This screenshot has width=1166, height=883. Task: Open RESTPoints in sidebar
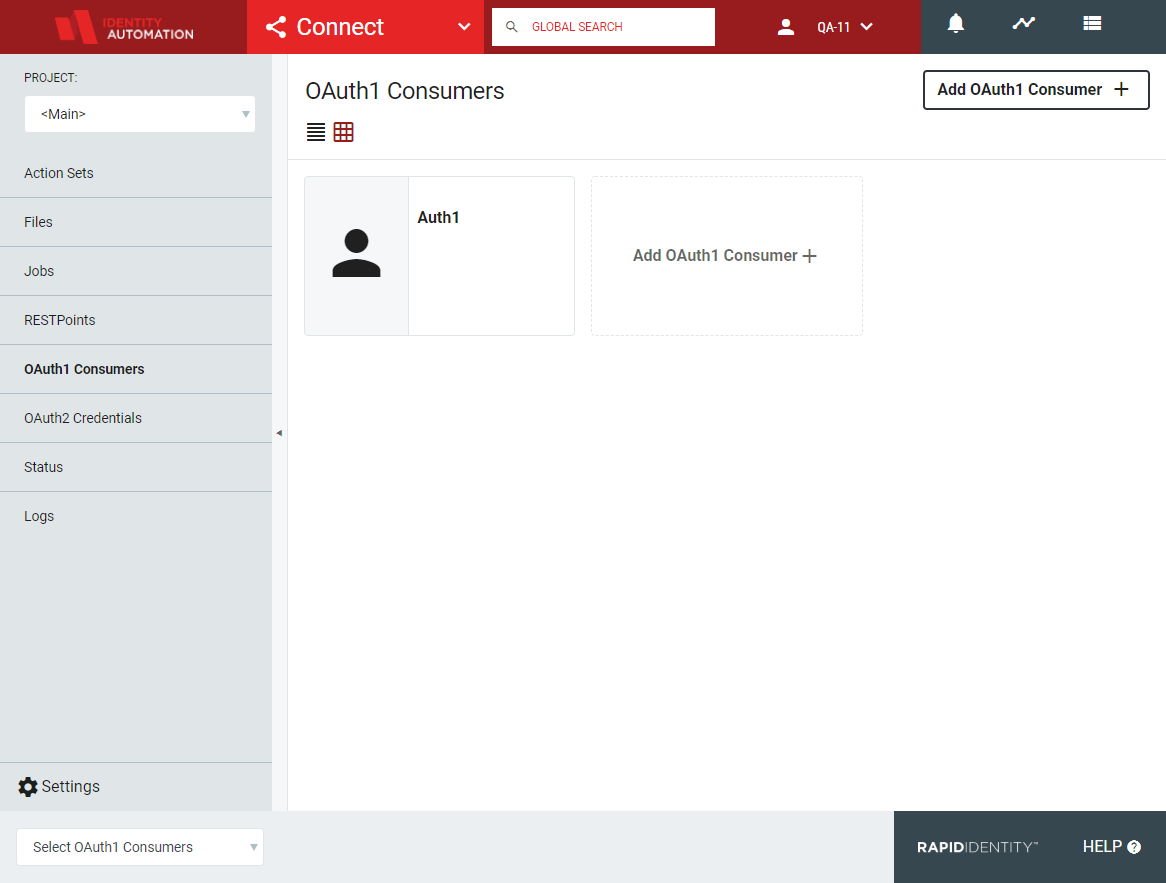[136, 321]
